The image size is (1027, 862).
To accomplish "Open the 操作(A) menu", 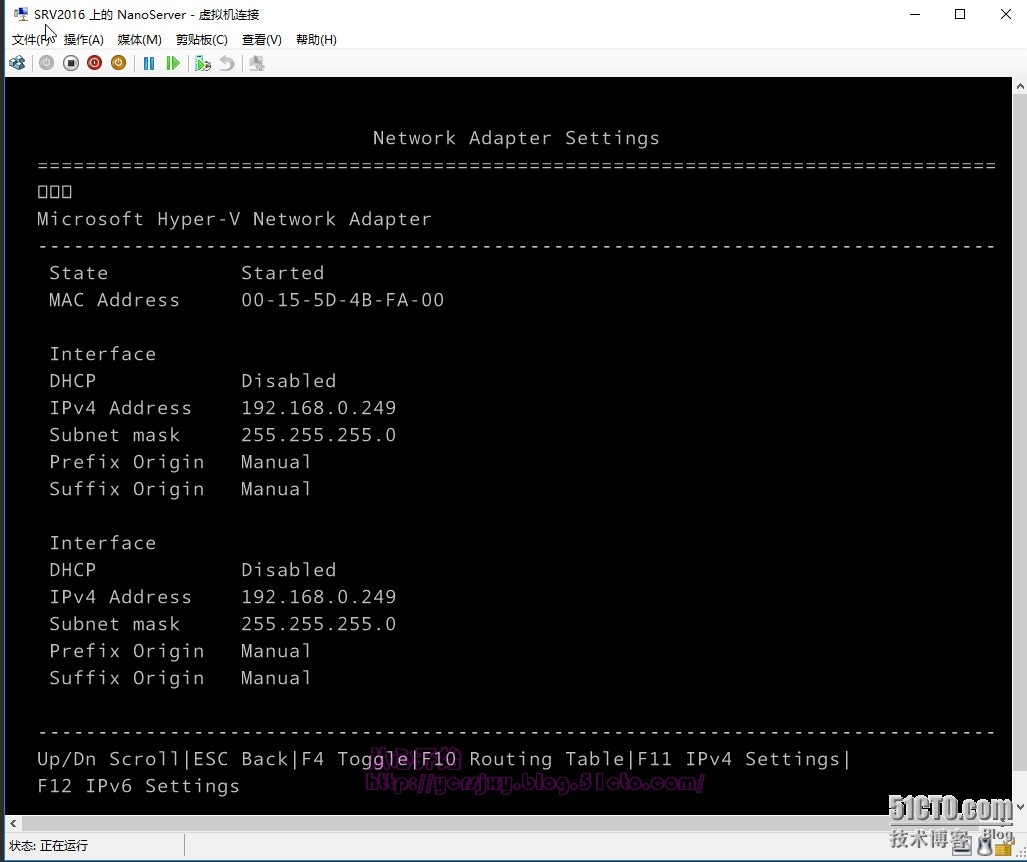I will click(83, 40).
